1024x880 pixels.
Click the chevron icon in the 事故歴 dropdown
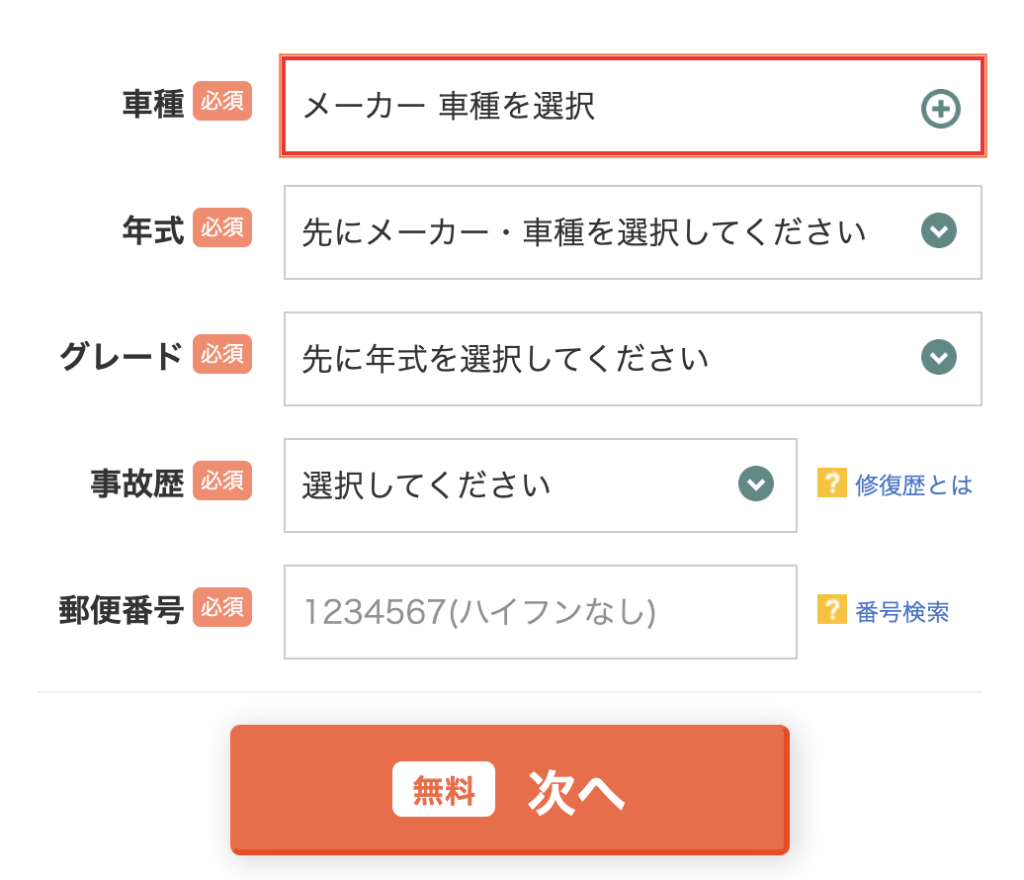point(756,484)
